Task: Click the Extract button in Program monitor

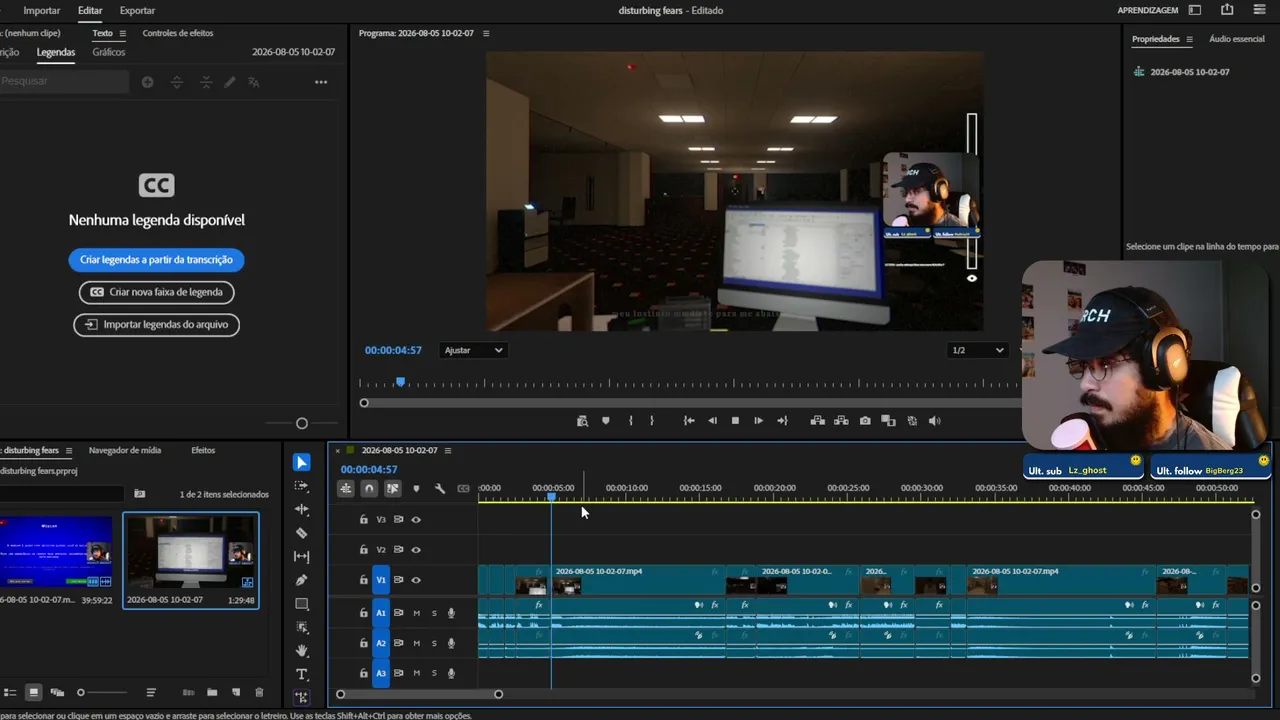Action: 841,421
